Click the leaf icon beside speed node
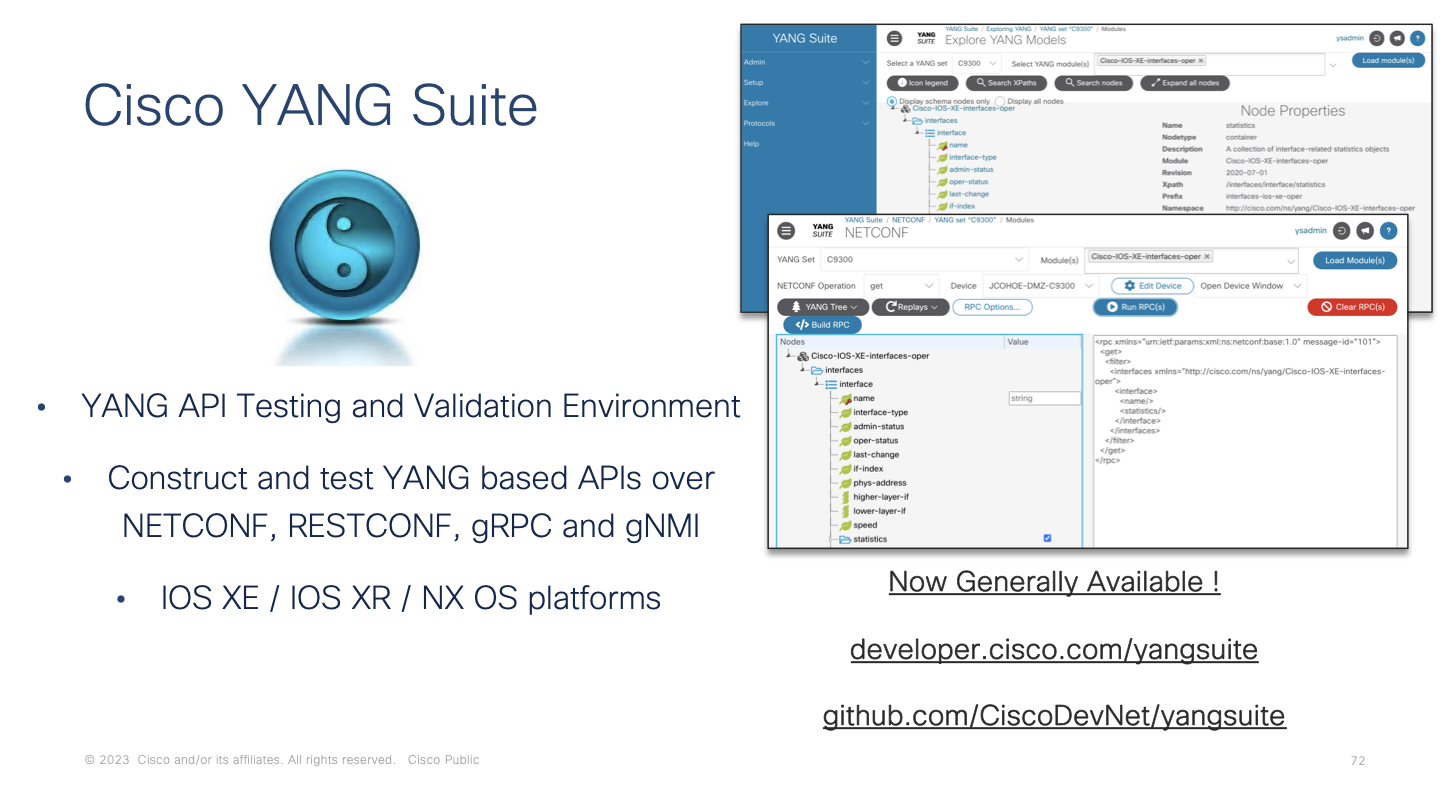This screenshot has width=1440, height=810. pos(845,525)
